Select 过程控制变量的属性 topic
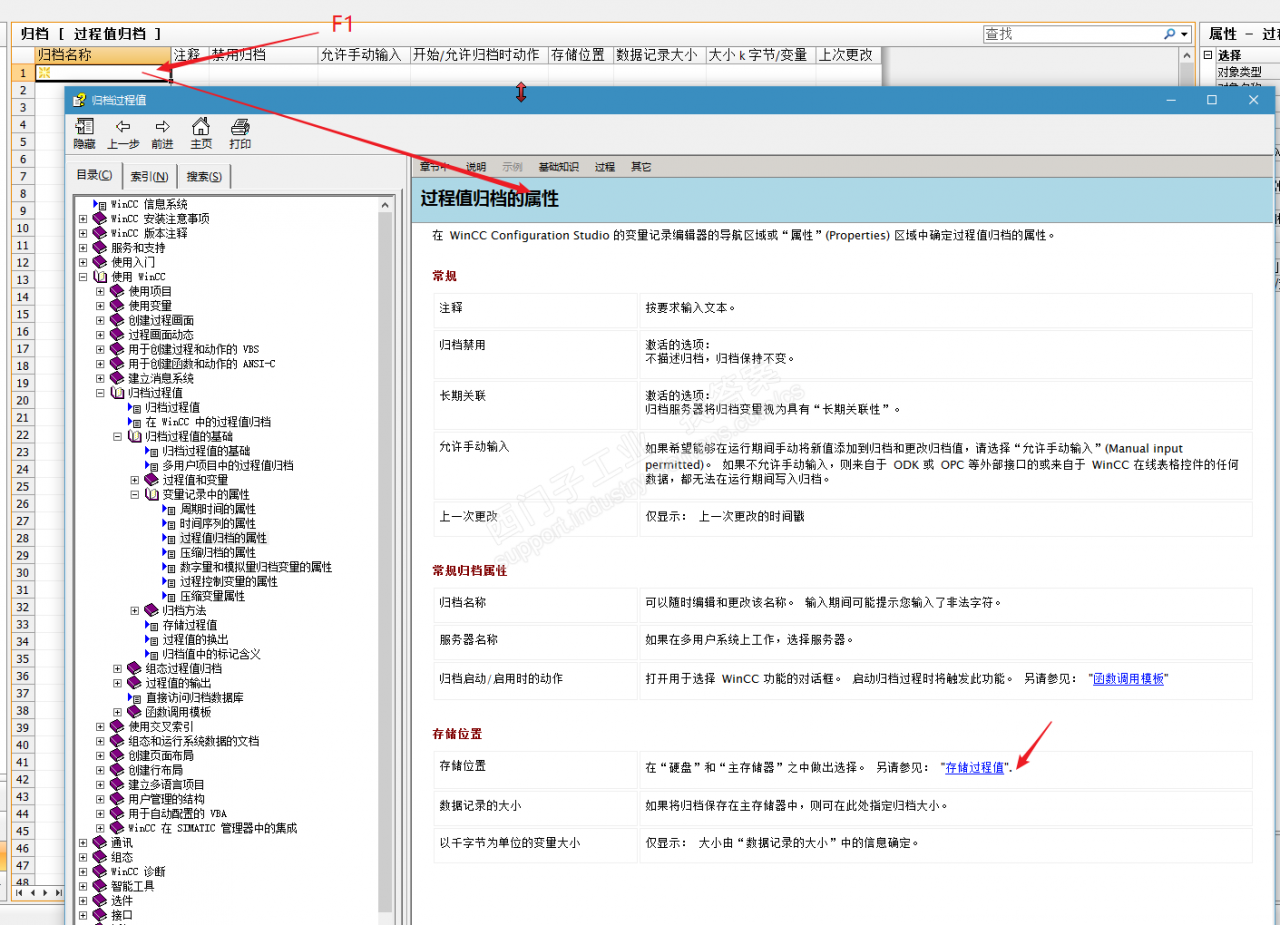The image size is (1280, 925). click(x=229, y=582)
